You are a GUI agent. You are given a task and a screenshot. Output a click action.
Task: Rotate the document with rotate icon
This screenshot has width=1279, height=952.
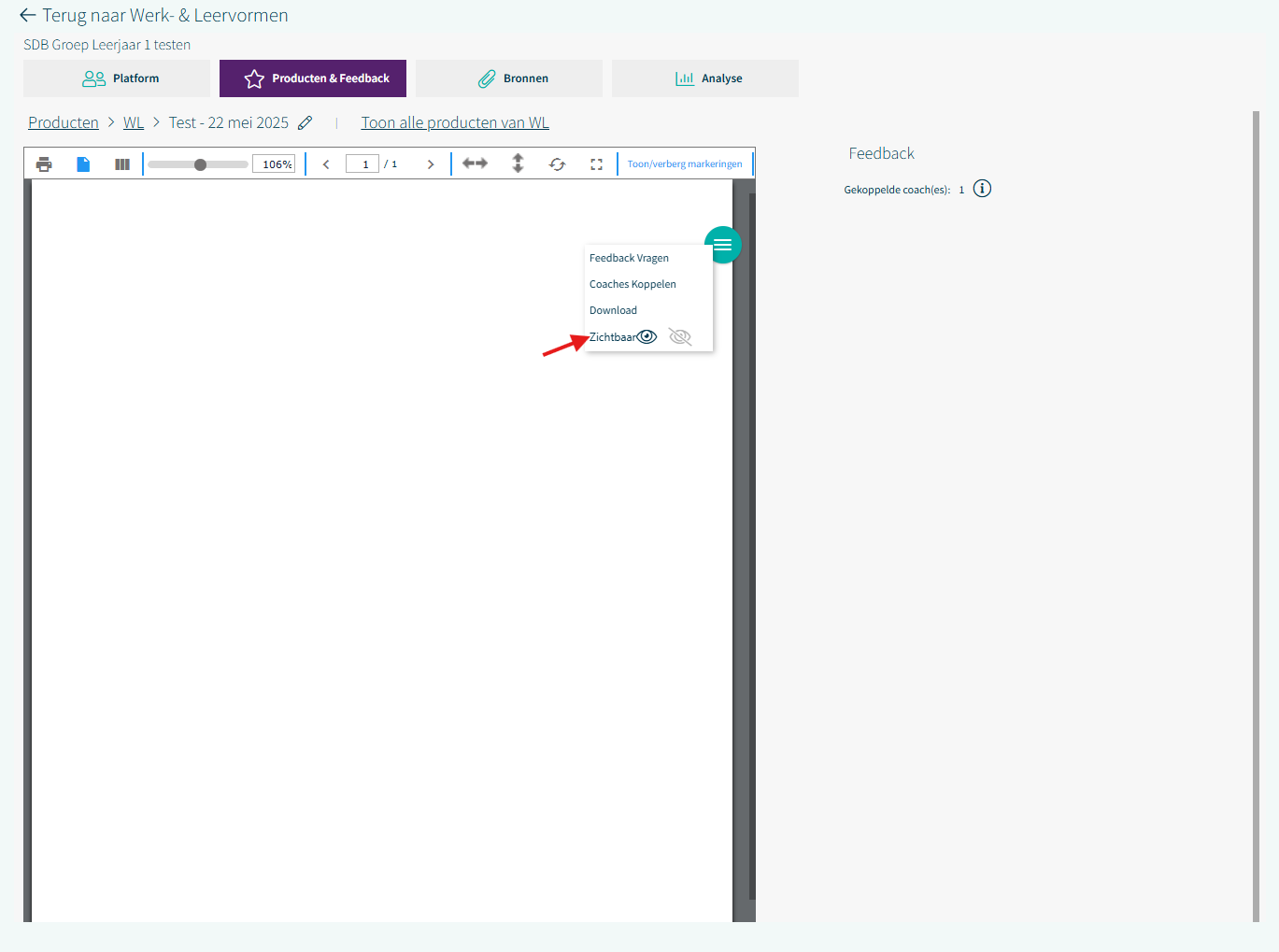coord(557,164)
